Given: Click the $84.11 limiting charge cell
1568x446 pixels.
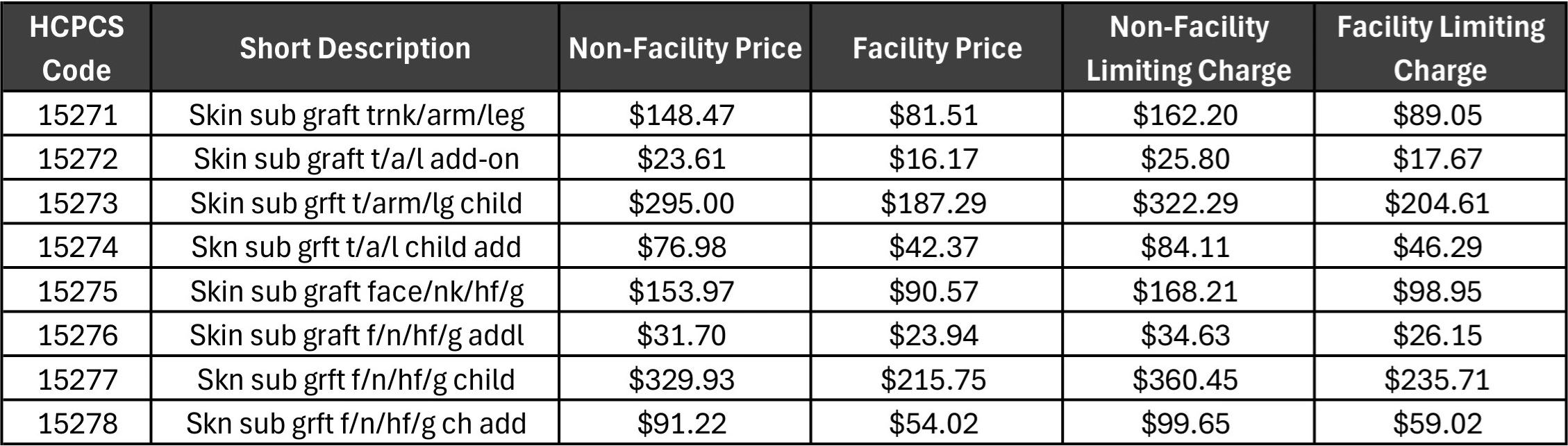Looking at the screenshot, I should point(1185,247).
